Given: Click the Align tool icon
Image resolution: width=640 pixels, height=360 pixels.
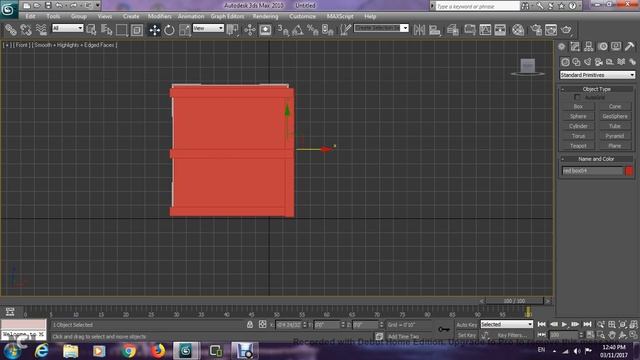Looking at the screenshot, I should pyautogui.click(x=435, y=30).
